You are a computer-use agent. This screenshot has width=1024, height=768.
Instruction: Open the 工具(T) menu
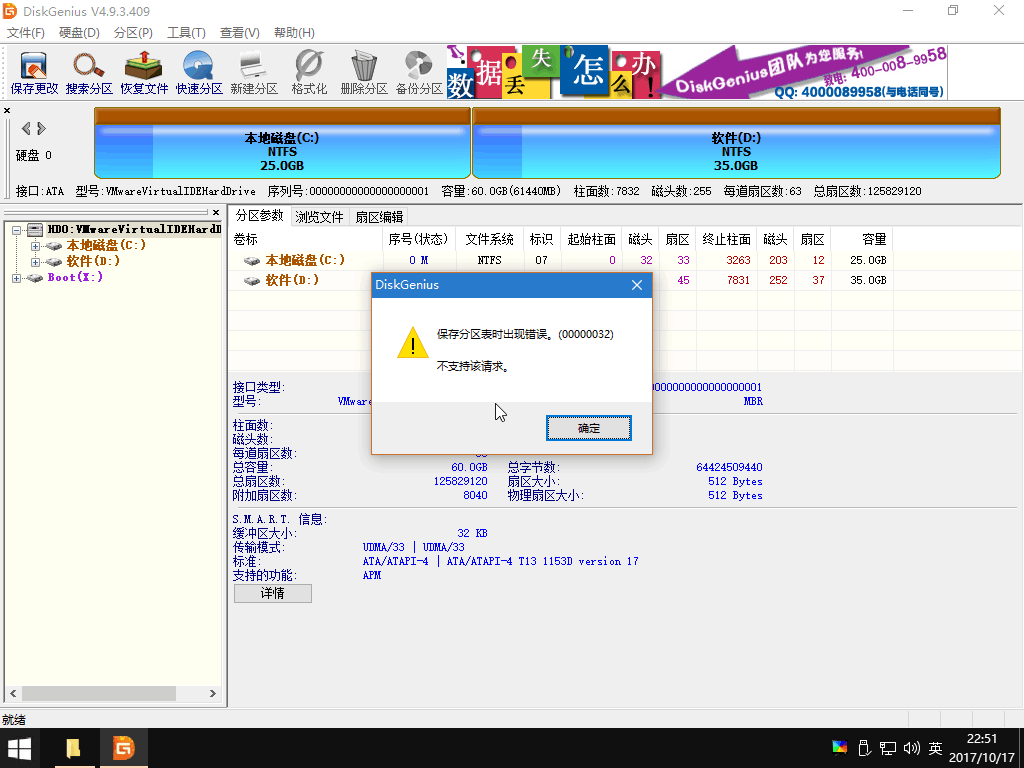pos(186,33)
